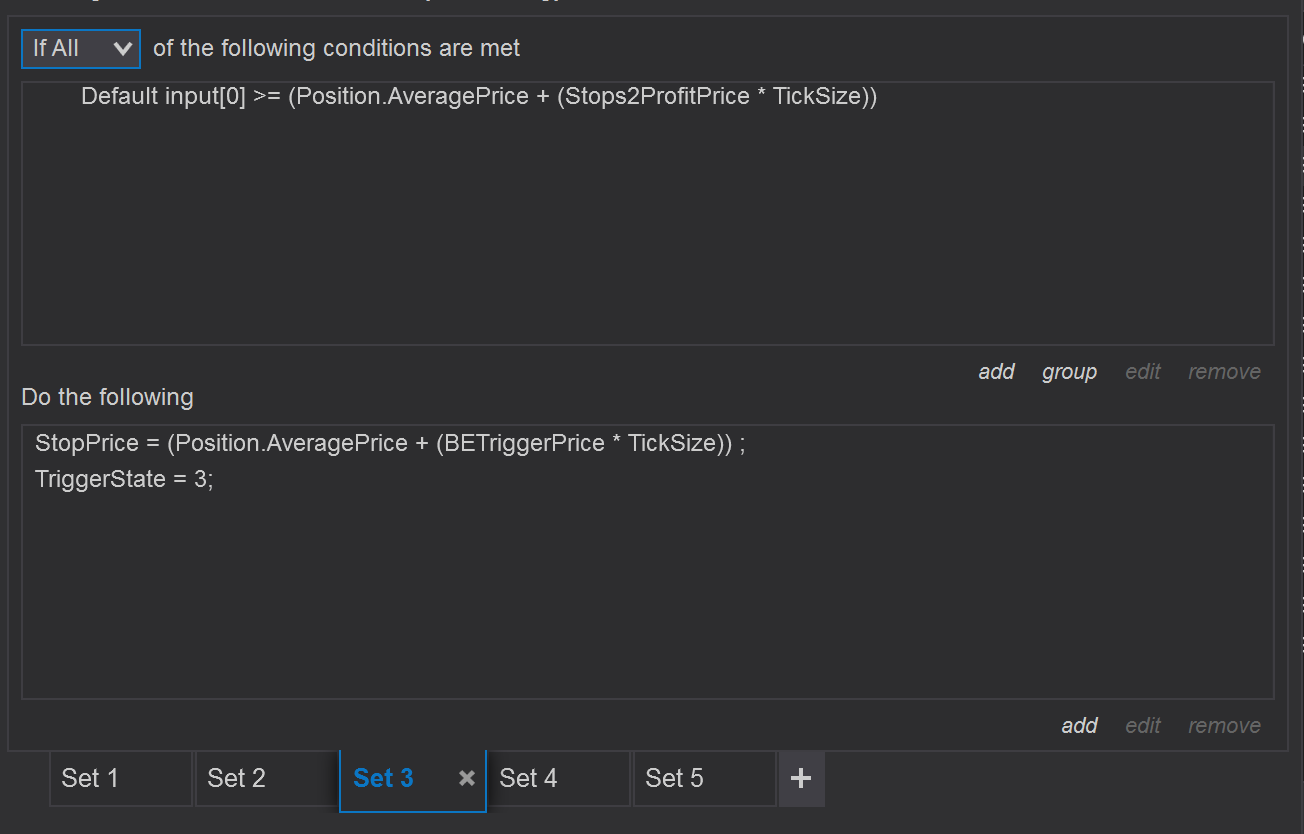Image resolution: width=1304 pixels, height=834 pixels.
Task: Click the 'group' conditions link
Action: (x=1069, y=372)
